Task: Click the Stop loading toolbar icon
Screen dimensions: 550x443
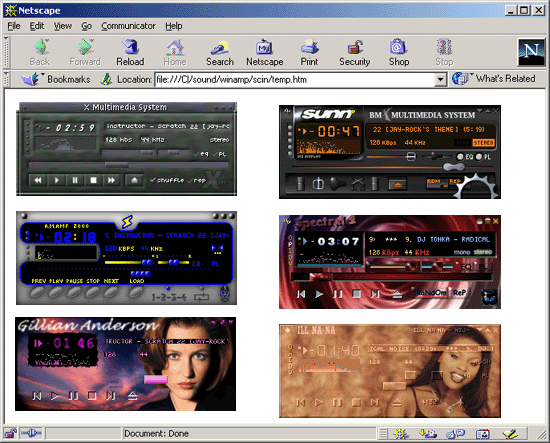Action: [x=444, y=52]
